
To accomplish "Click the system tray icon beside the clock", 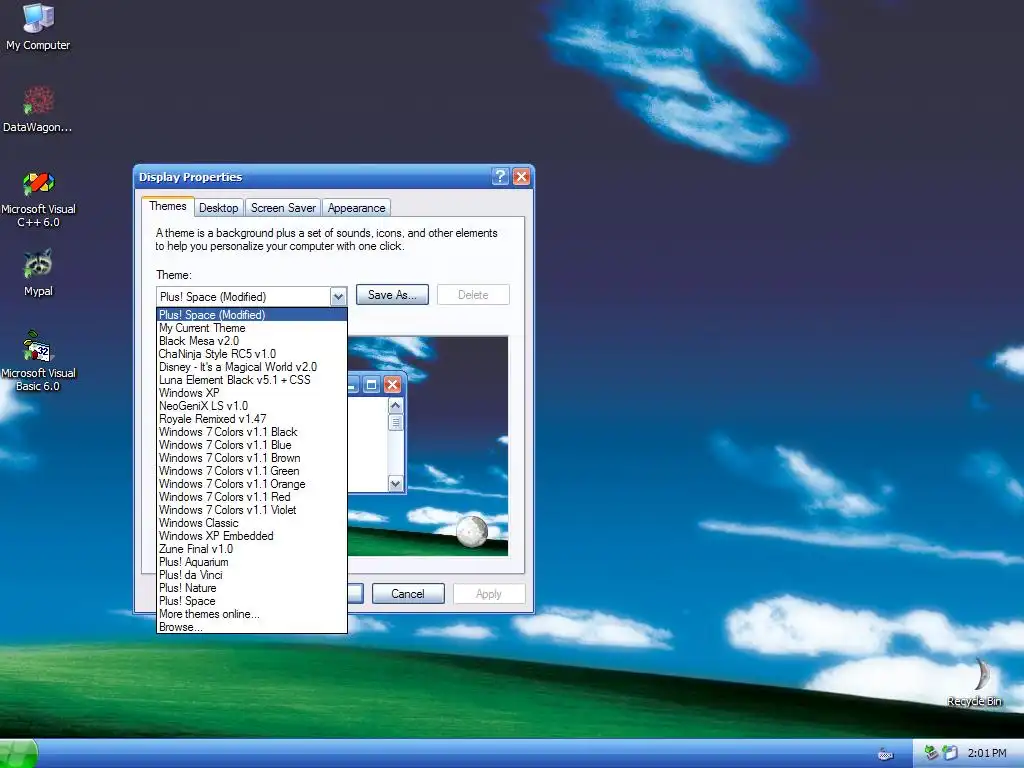I will coord(949,753).
